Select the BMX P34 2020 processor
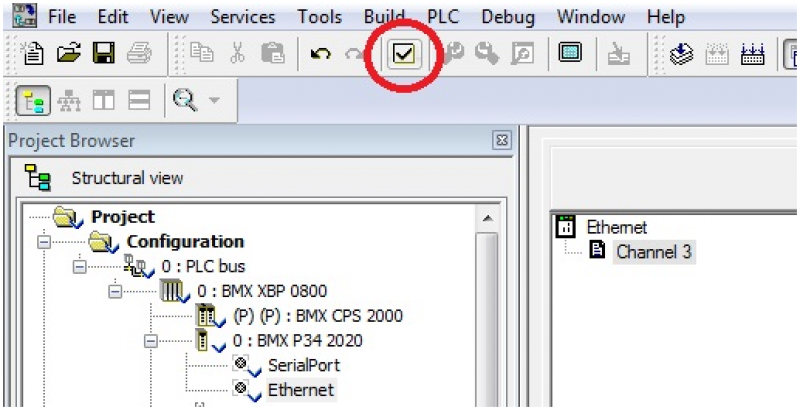 [x=297, y=341]
